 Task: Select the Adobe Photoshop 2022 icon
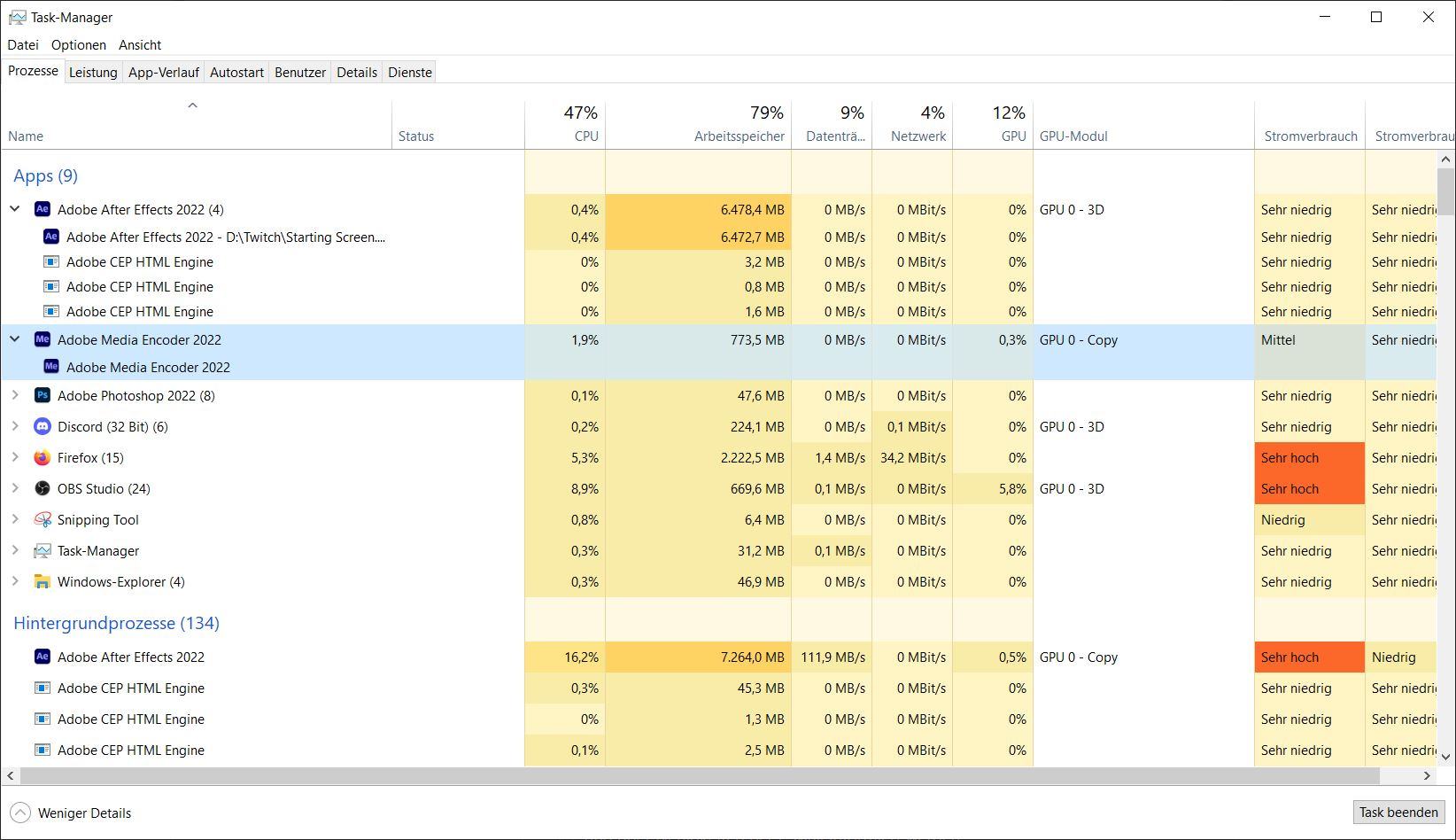click(42, 395)
